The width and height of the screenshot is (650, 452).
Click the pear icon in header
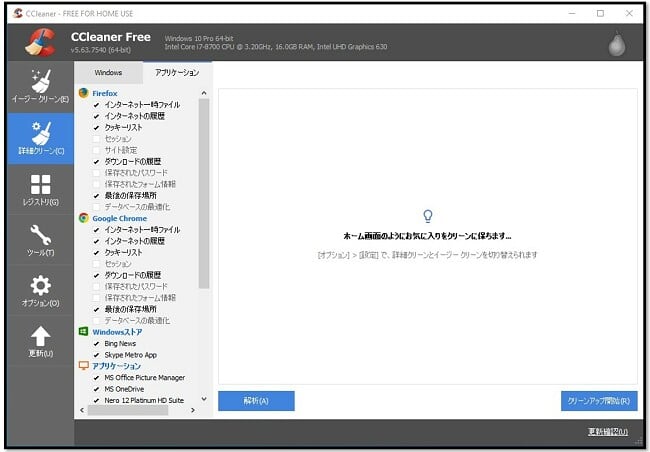[x=617, y=43]
